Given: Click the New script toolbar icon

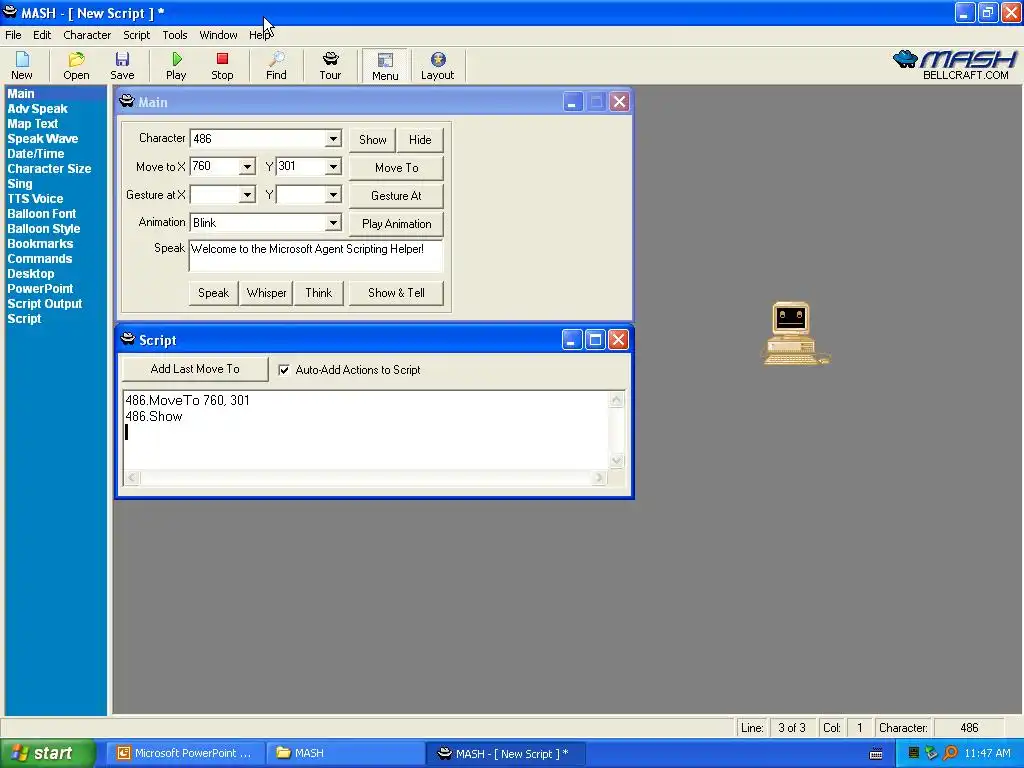Looking at the screenshot, I should tap(22, 66).
